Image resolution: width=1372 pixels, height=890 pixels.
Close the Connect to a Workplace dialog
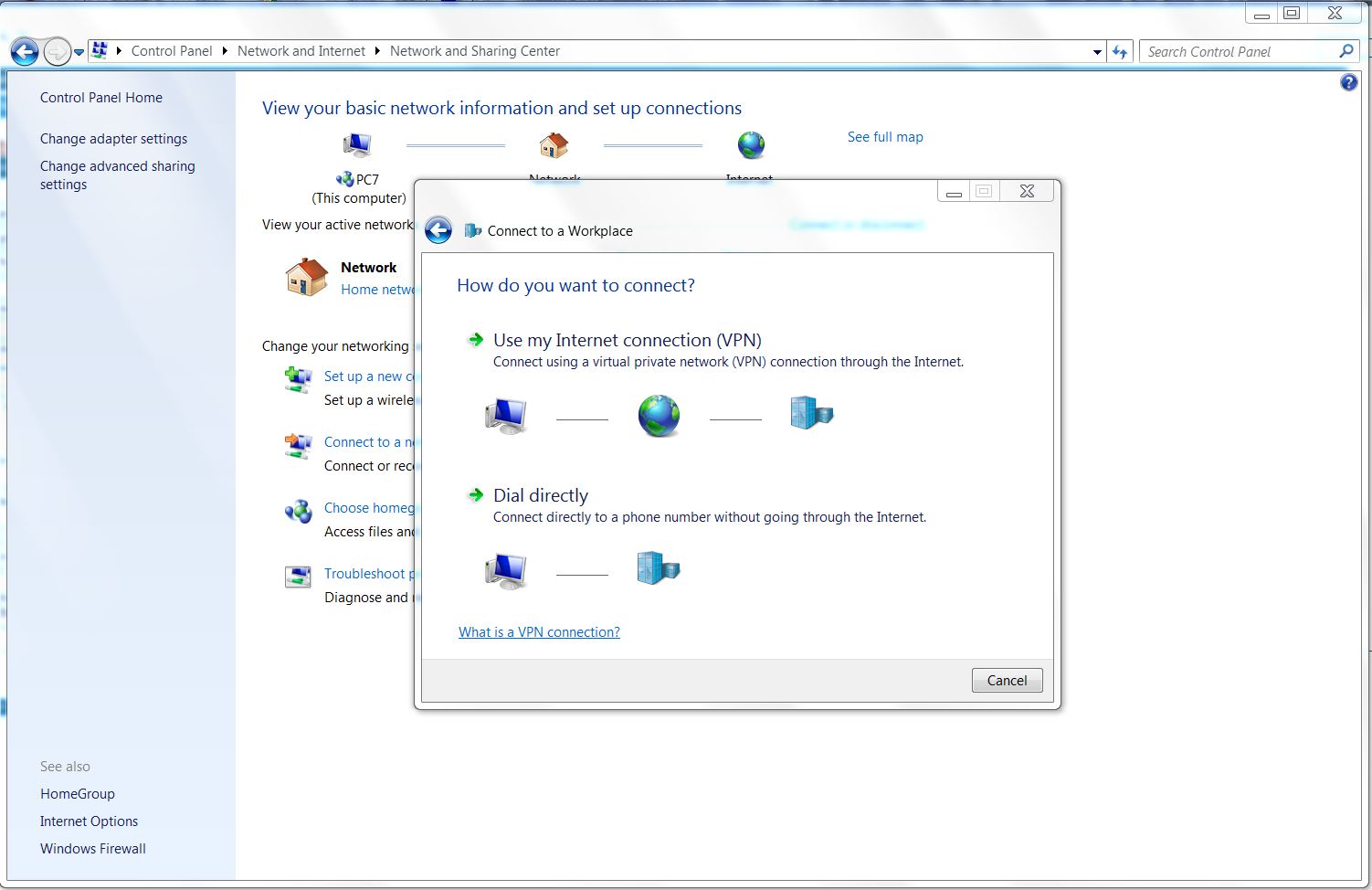pyautogui.click(x=1027, y=191)
